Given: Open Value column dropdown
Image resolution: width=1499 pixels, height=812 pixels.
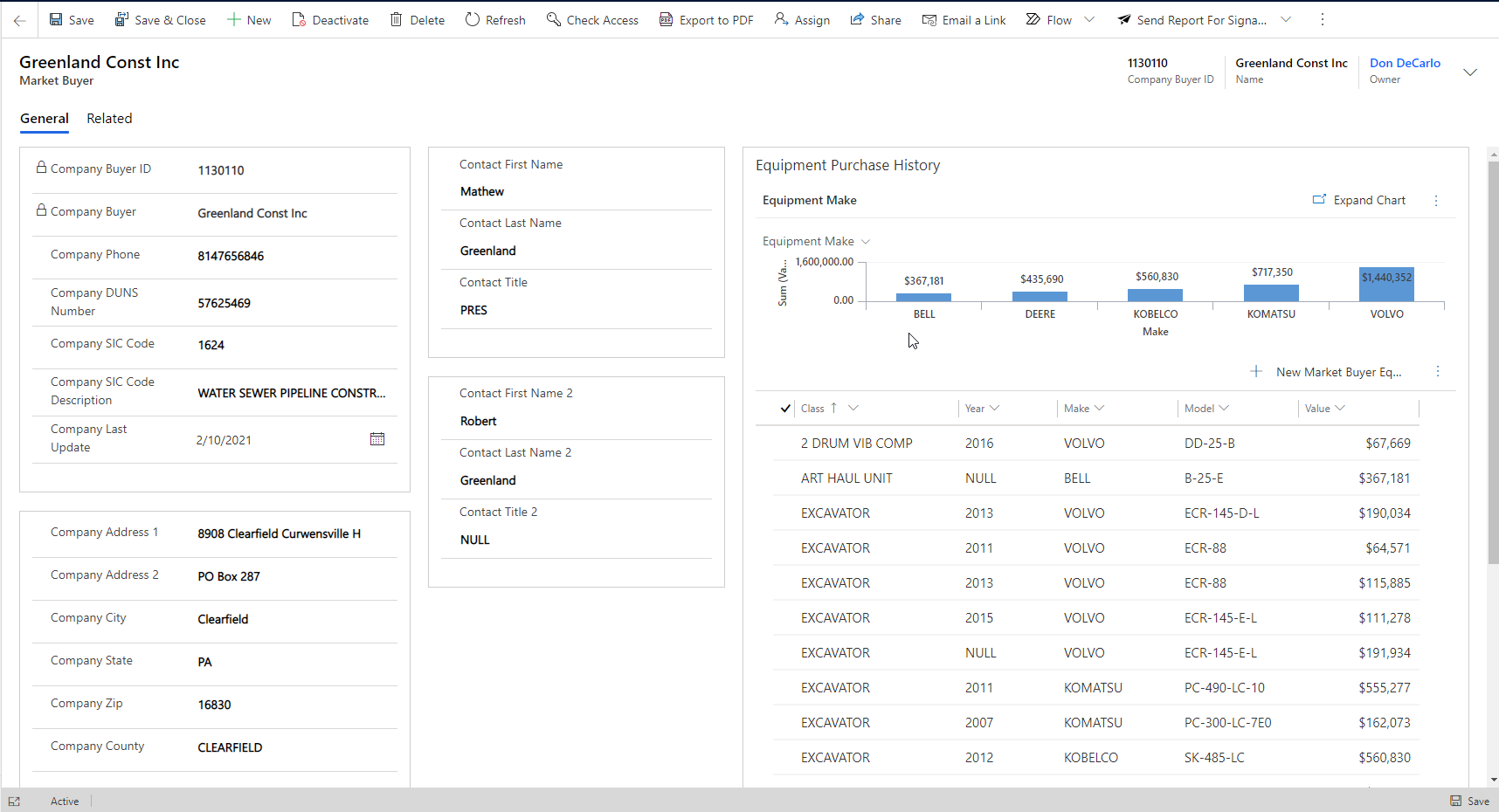Looking at the screenshot, I should [1340, 408].
